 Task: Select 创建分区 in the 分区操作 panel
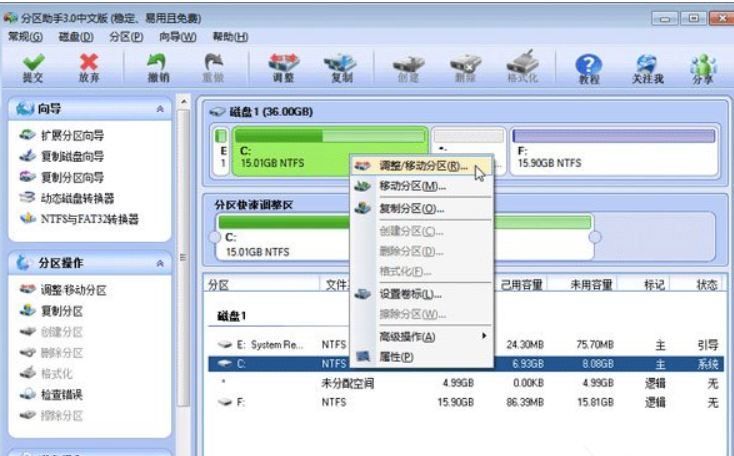[x=51, y=332]
